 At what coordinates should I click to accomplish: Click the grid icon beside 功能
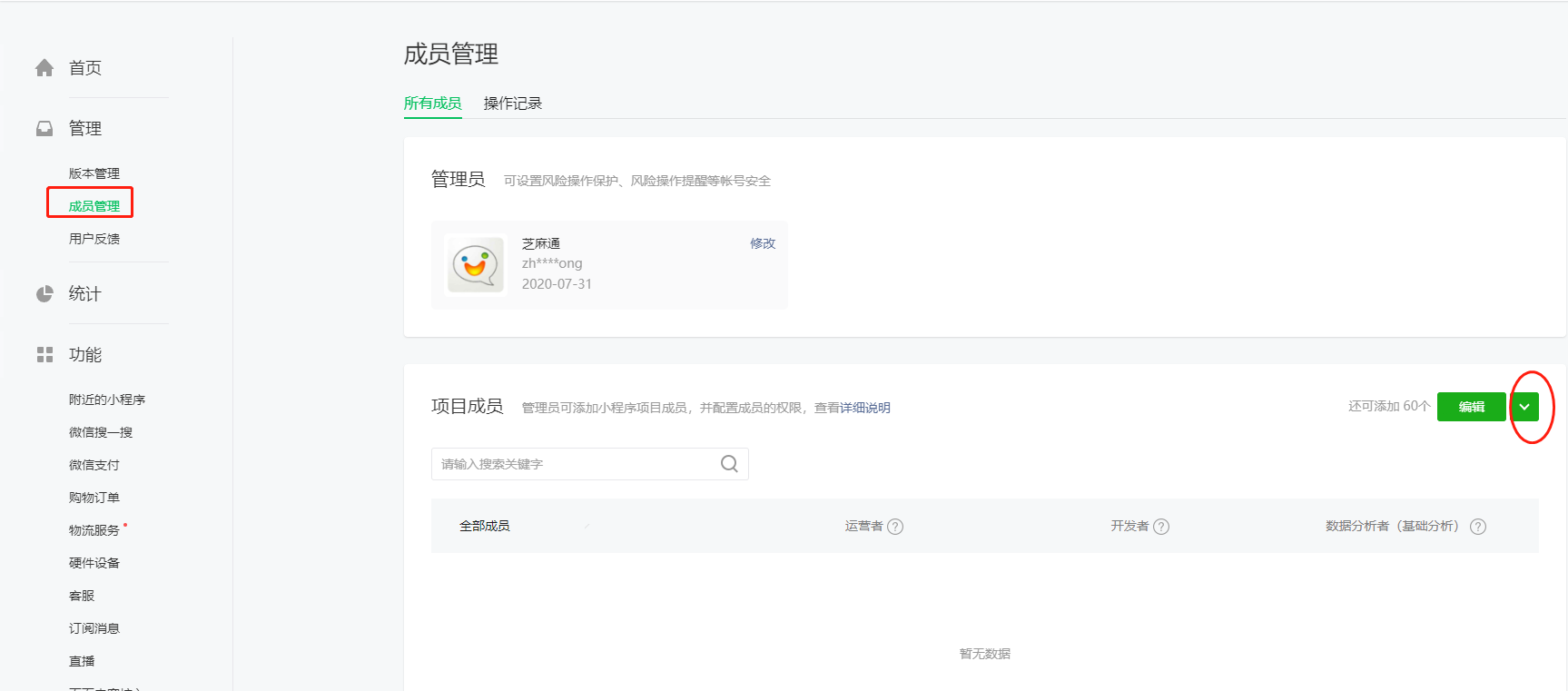pos(44,355)
